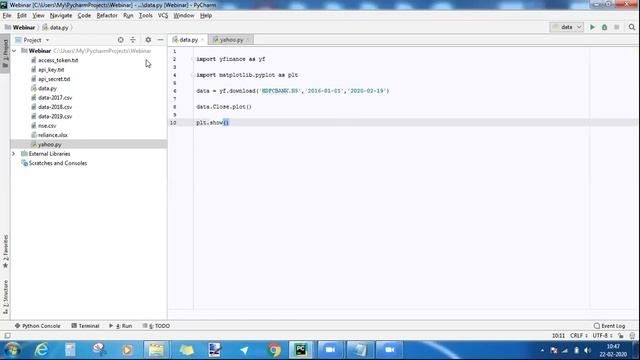Open the Window menu
640x360 pixels.
point(184,16)
